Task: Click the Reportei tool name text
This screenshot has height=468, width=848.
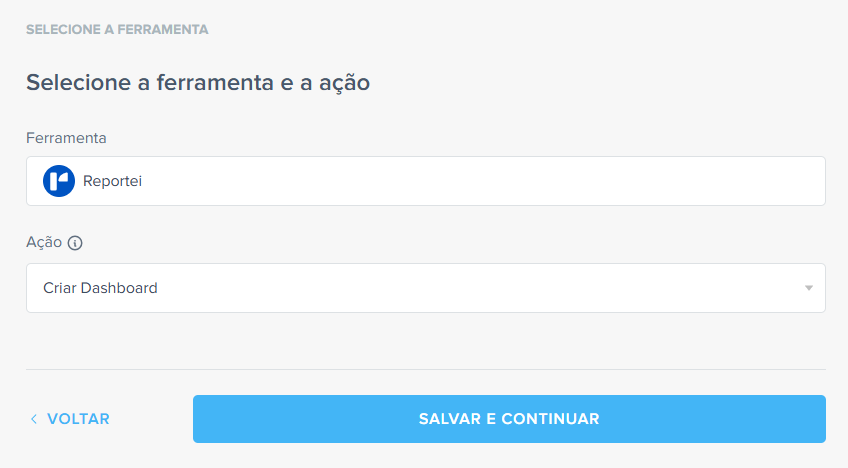Action: coord(112,181)
